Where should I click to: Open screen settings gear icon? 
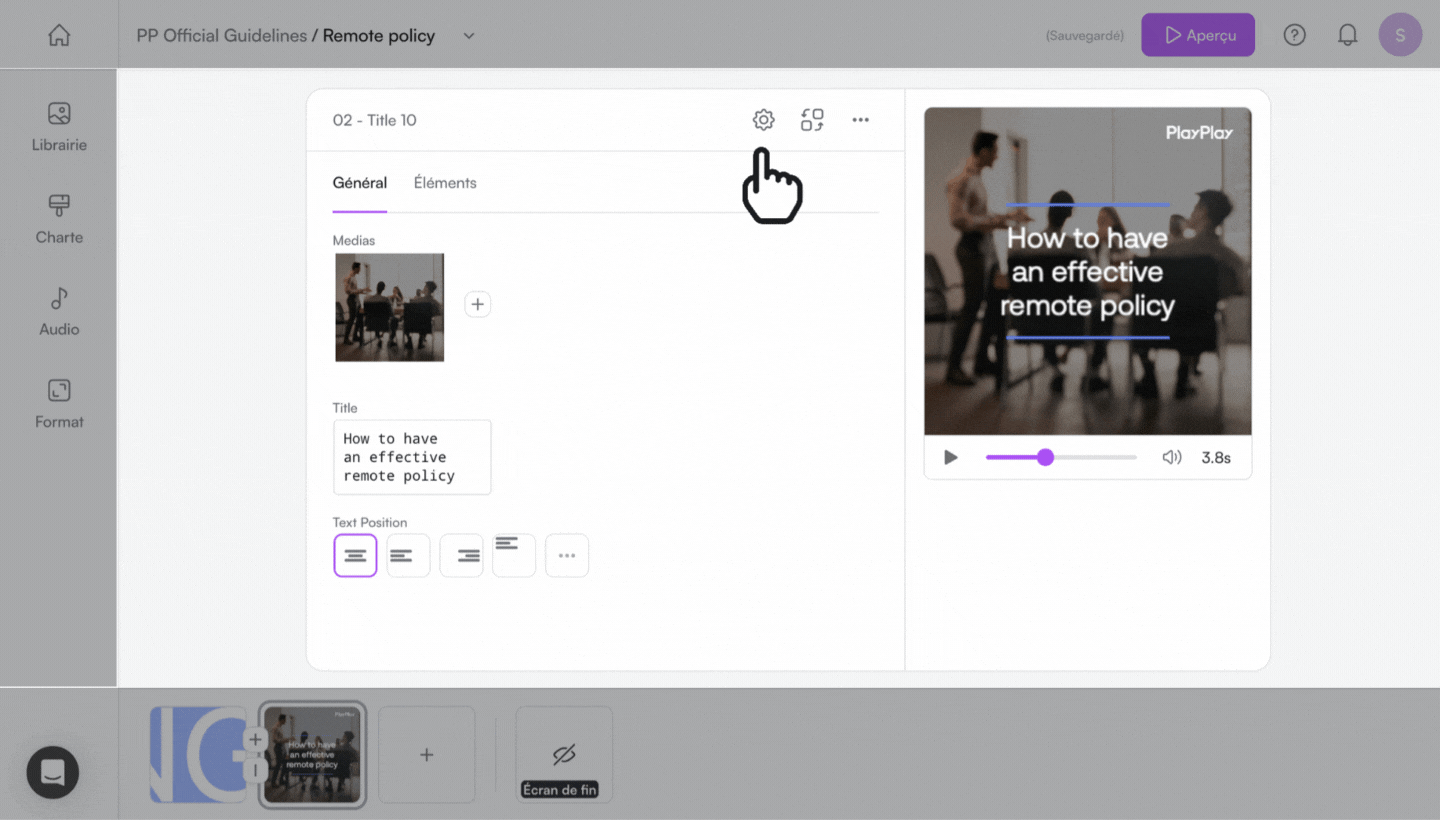763,120
